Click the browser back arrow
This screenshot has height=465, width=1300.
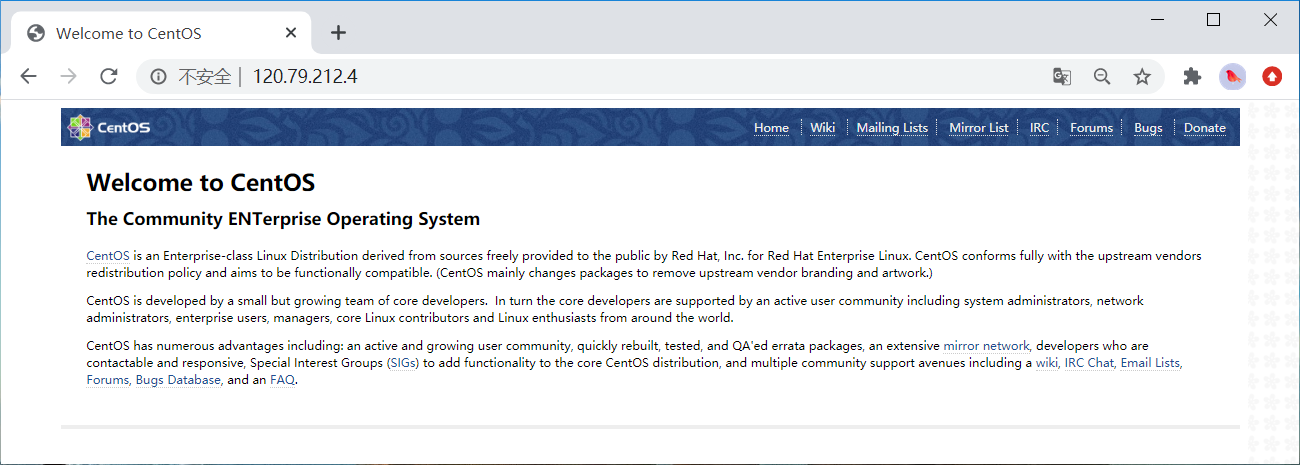pos(29,76)
